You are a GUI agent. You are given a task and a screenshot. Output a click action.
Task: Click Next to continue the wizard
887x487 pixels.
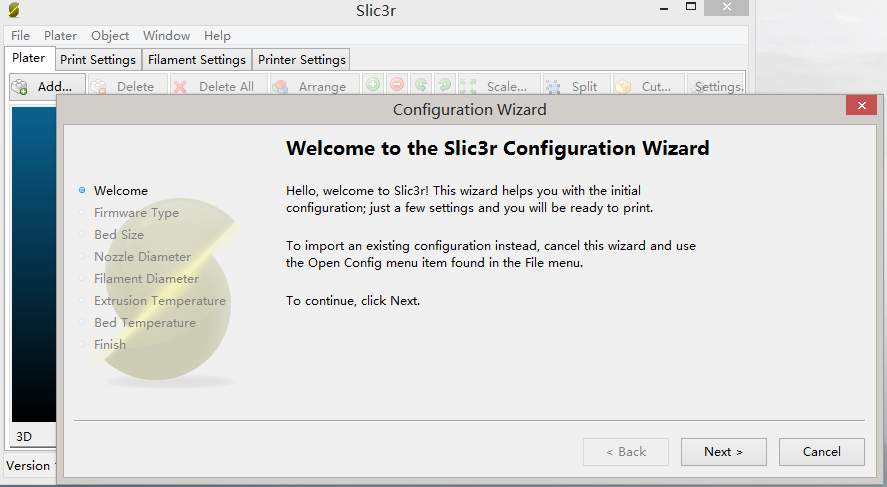[x=723, y=452]
